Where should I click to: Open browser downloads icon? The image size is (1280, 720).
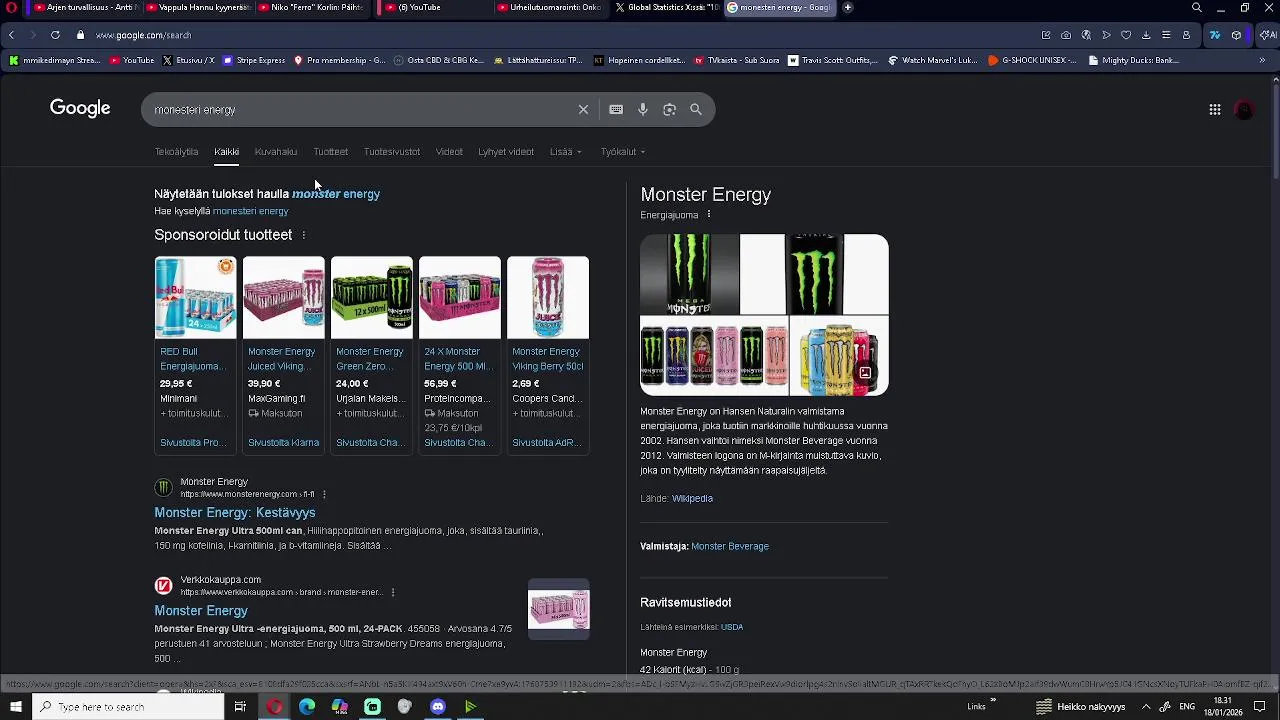pos(1146,35)
